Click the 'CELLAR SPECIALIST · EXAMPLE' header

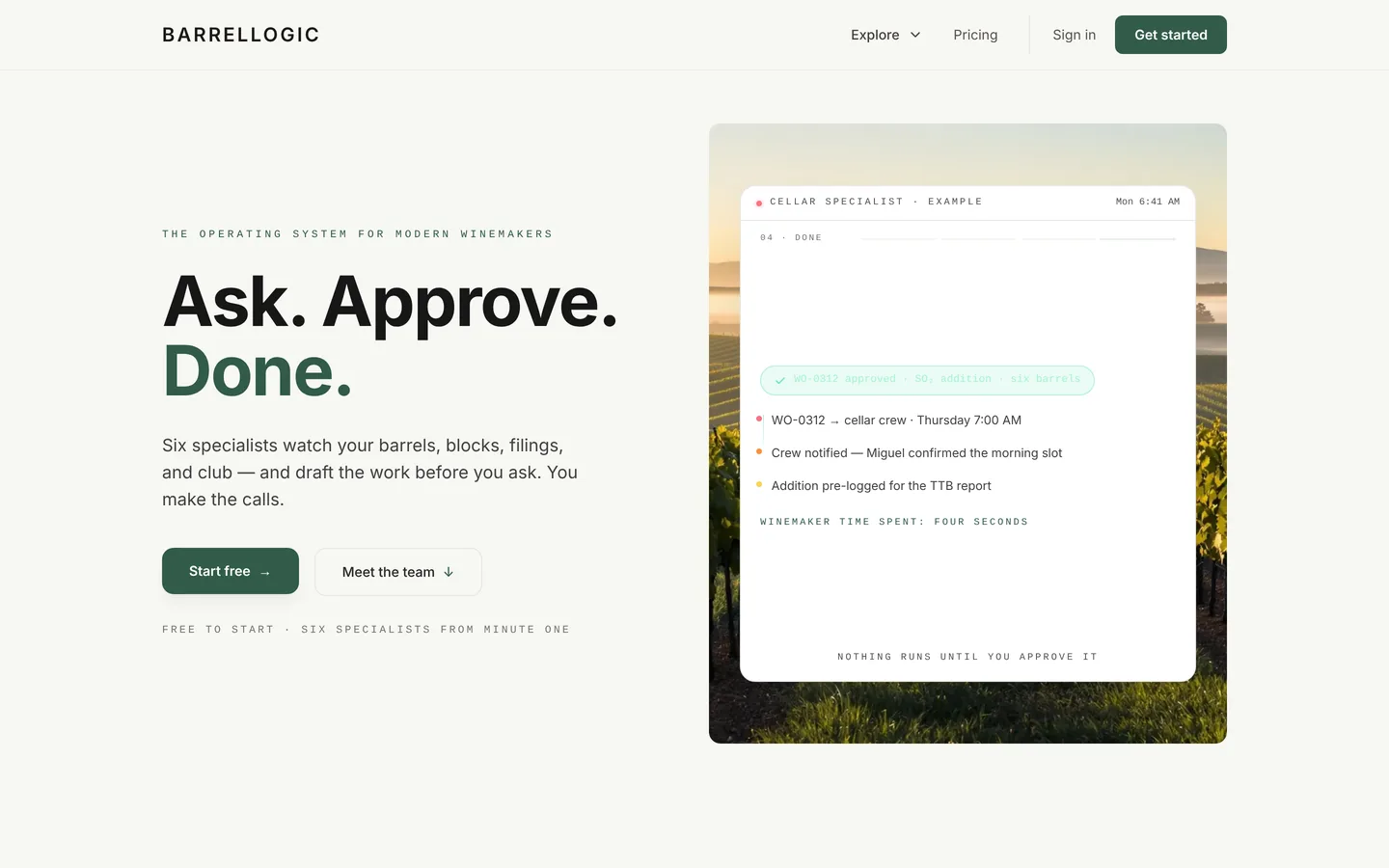tap(876, 202)
